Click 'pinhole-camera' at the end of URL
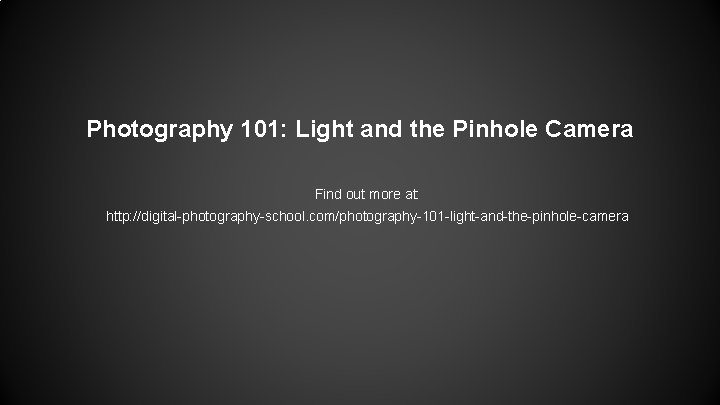720x405 pixels. (x=580, y=216)
